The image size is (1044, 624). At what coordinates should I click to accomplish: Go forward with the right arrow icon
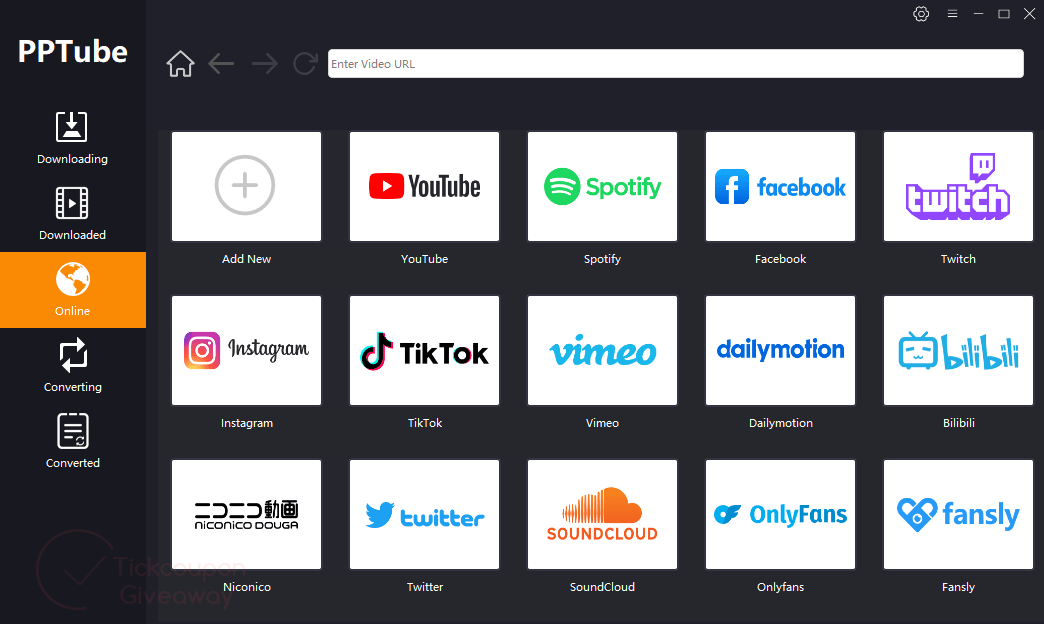click(x=264, y=64)
